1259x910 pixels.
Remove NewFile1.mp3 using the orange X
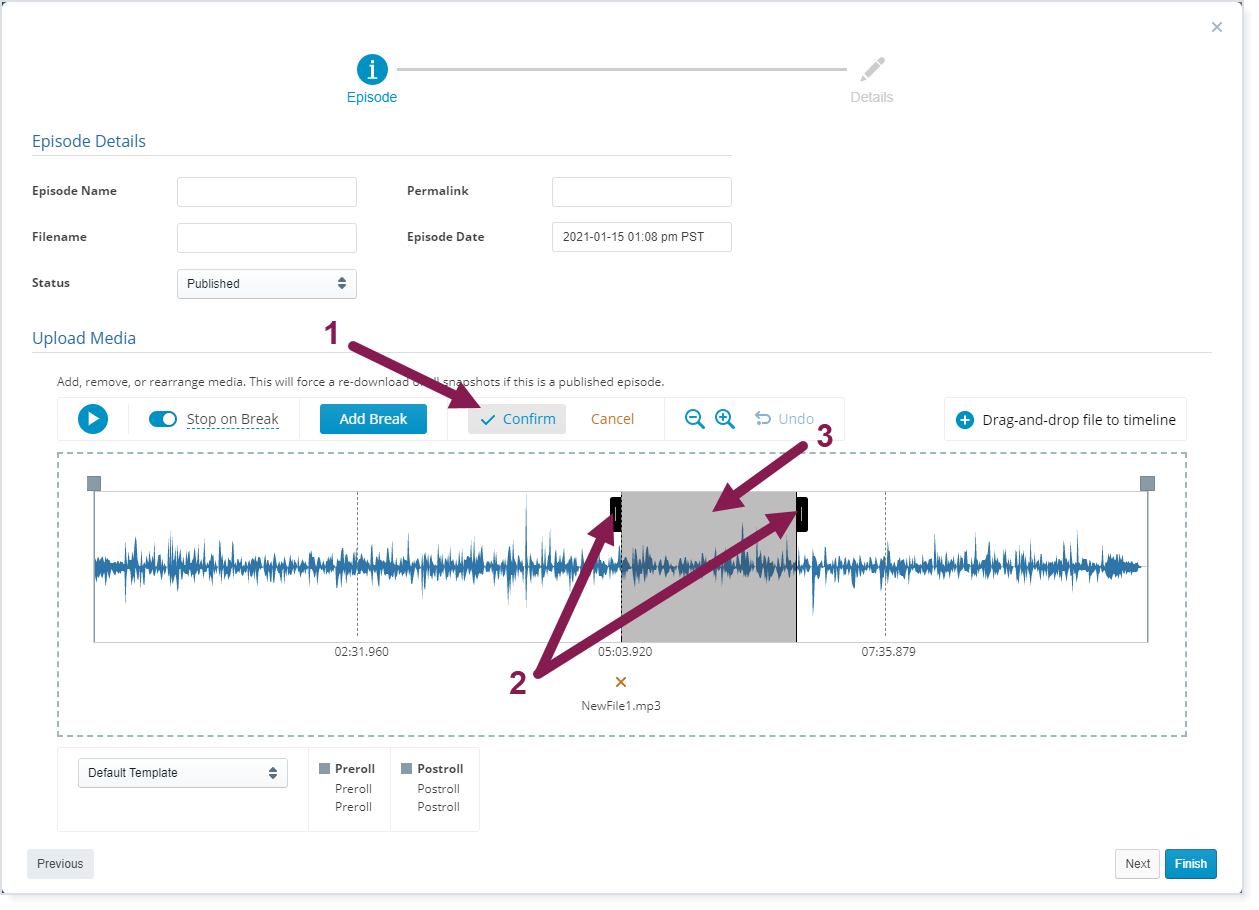[x=621, y=682]
